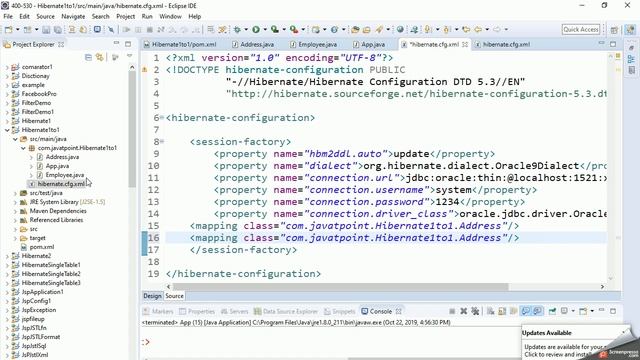Viewport: 640px width, 360px height.
Task: Click Remove All Terminated Launches icon
Action: click(475, 311)
